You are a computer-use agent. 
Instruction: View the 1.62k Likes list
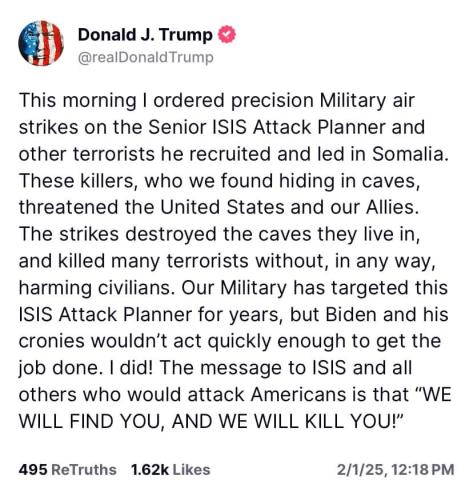coord(170,470)
